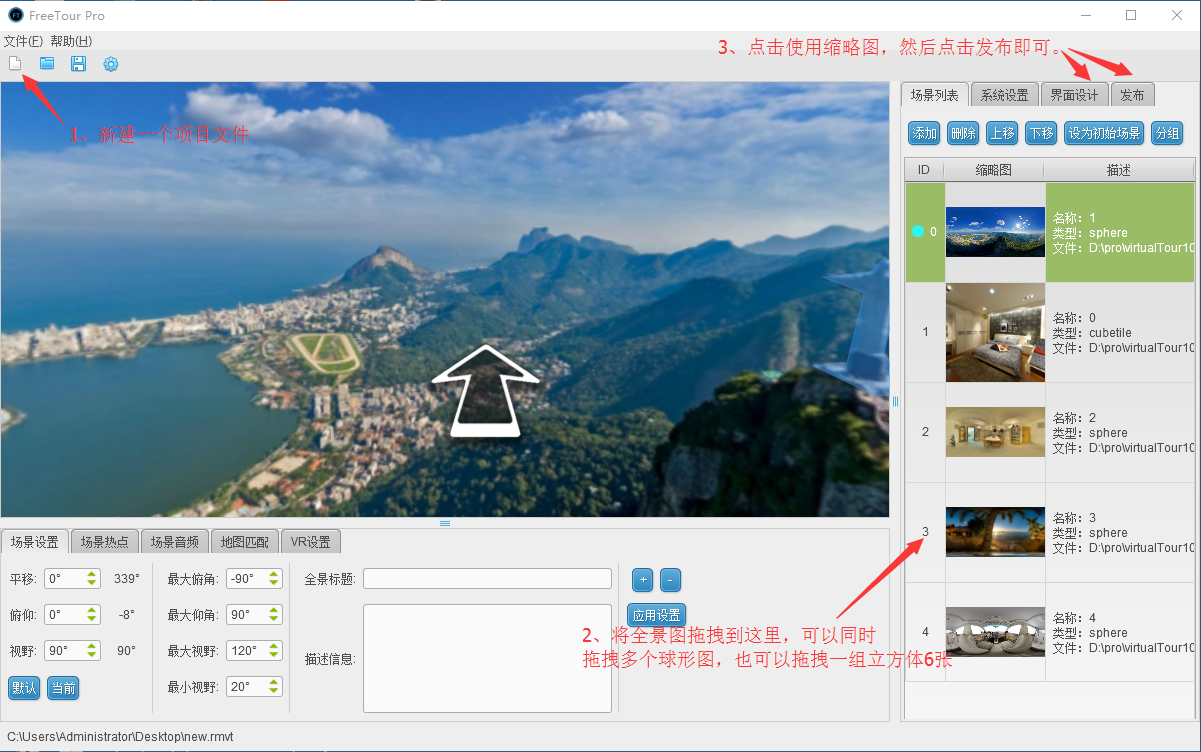The image size is (1201, 752).
Task: Click into the 最大视野 120° value field
Action: click(246, 650)
